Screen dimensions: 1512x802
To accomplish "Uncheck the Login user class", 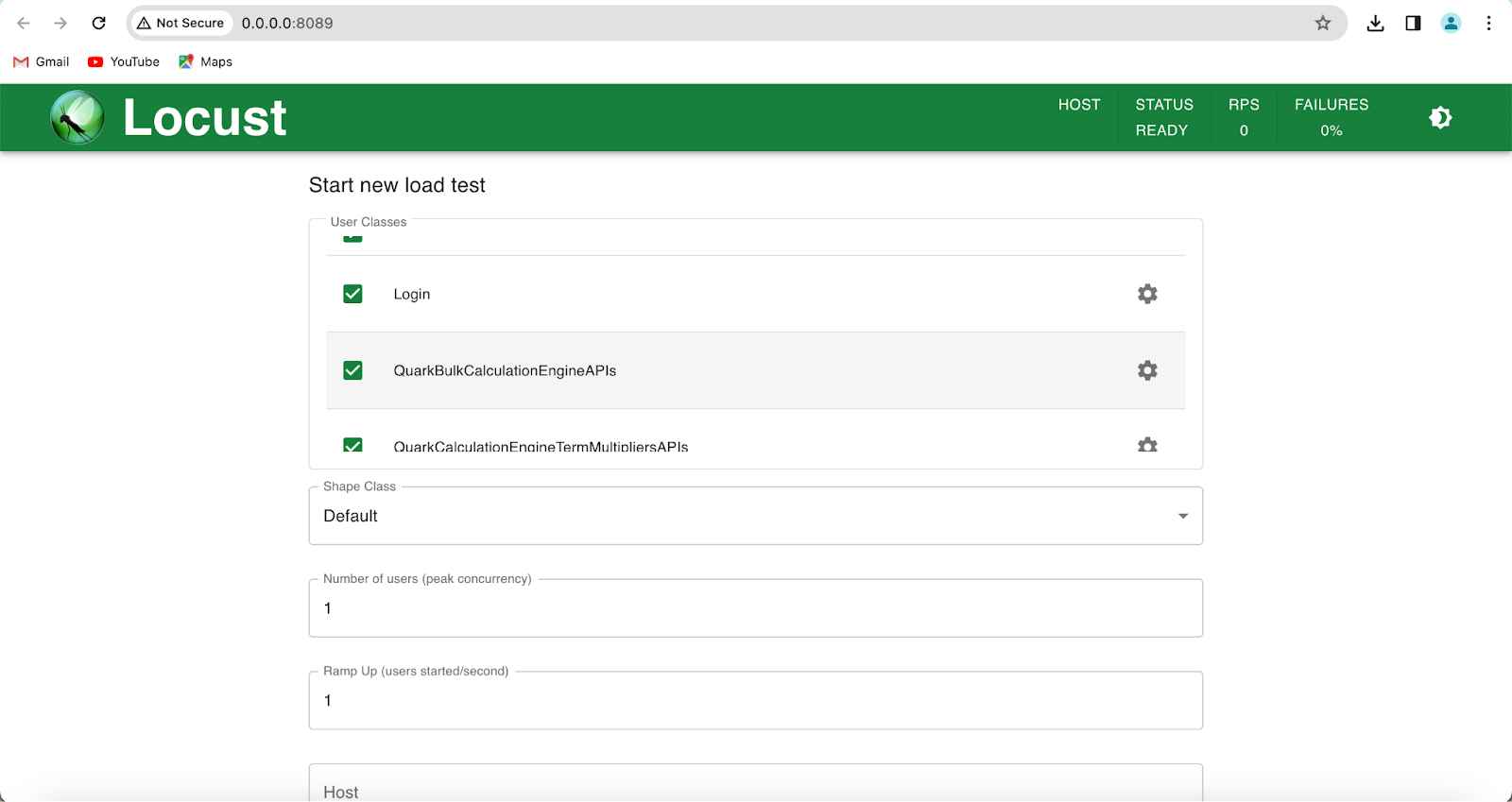I will click(x=352, y=294).
